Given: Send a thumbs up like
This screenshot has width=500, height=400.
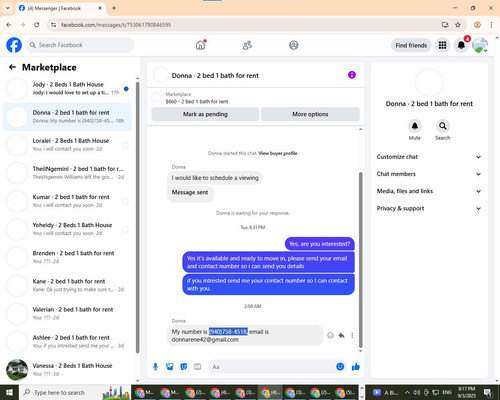Looking at the screenshot, I should (356, 367).
